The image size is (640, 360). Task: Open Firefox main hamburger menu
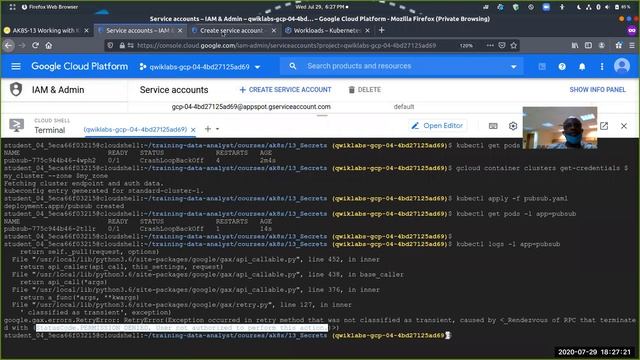point(631,45)
